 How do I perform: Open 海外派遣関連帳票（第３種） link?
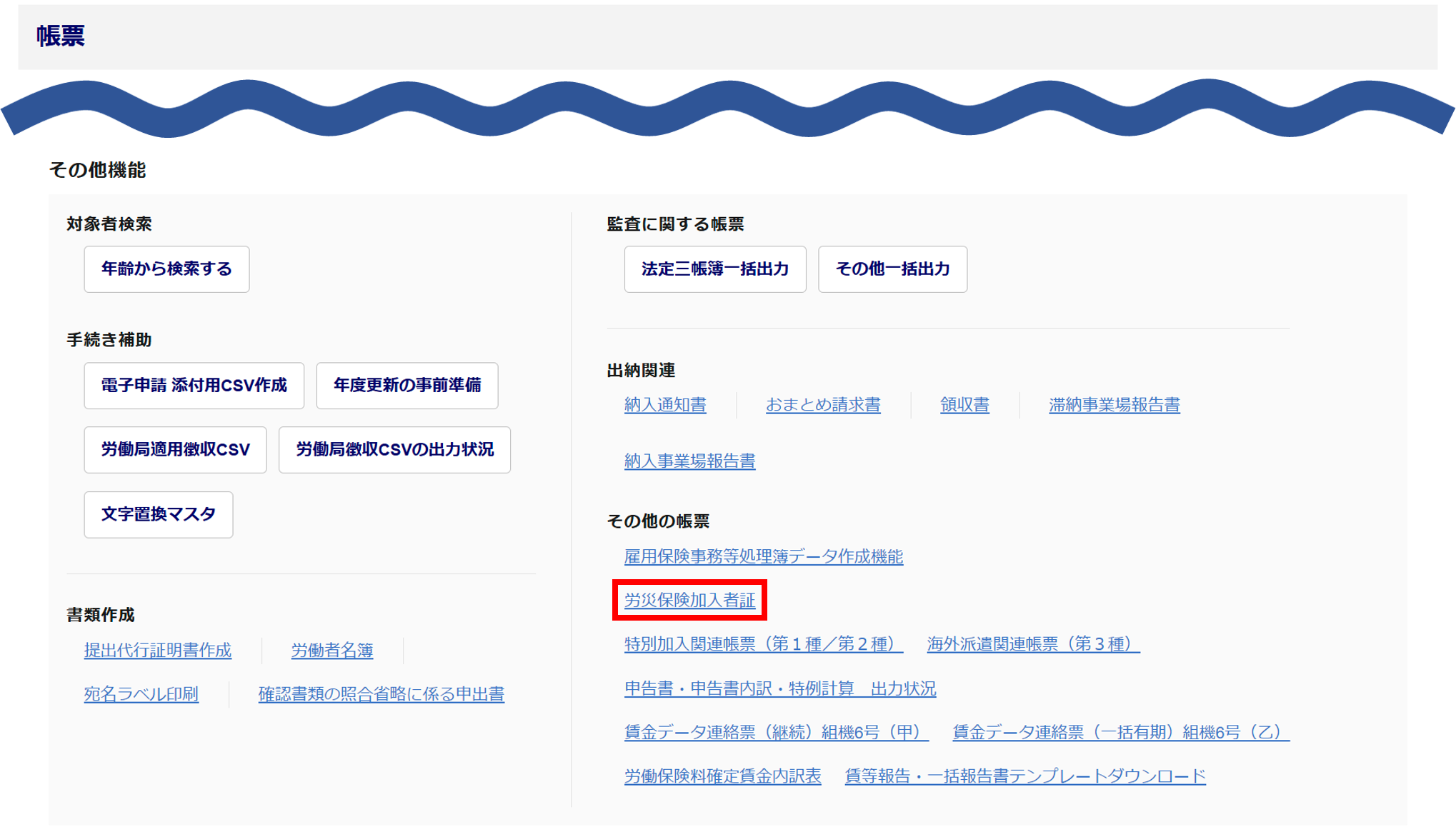tap(1033, 644)
